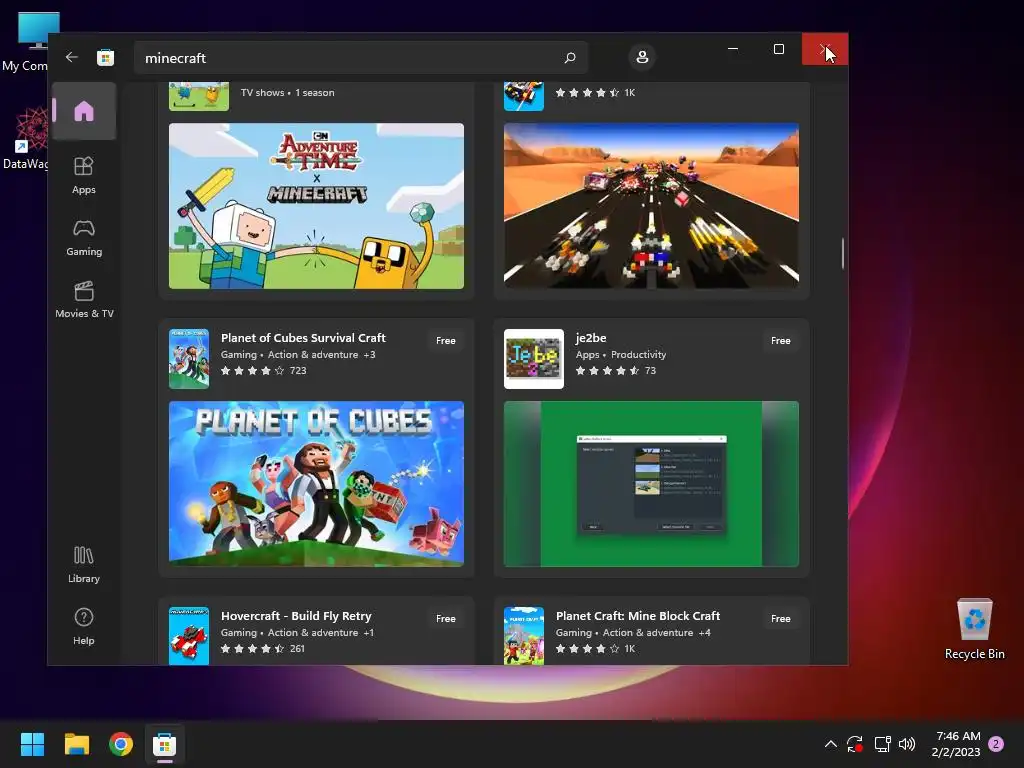The image size is (1024, 768).
Task: Open the je2be green screenshot preview
Action: pyautogui.click(x=651, y=484)
